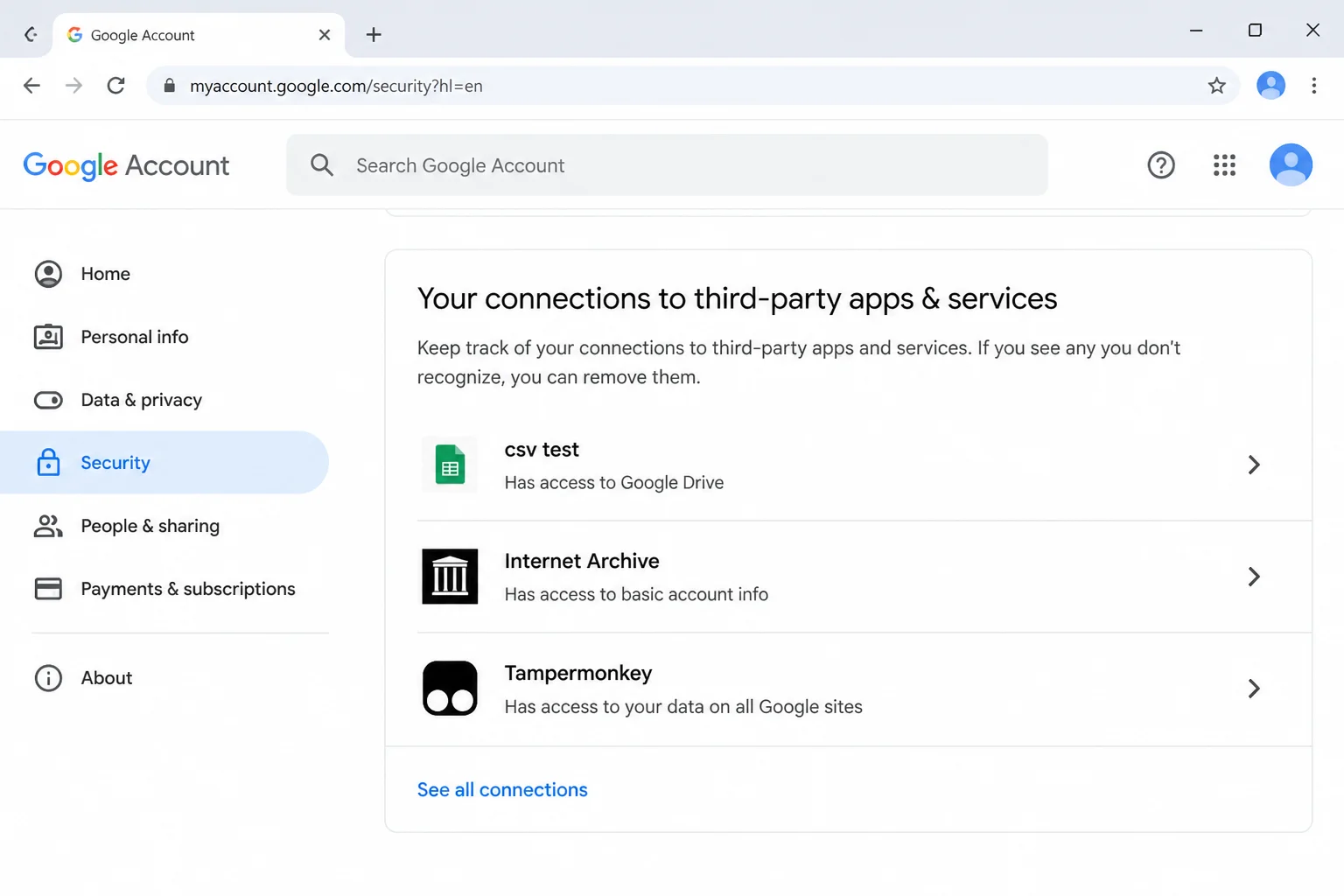Open the help question mark icon
Image resolution: width=1344 pixels, height=896 pixels.
pos(1161,165)
